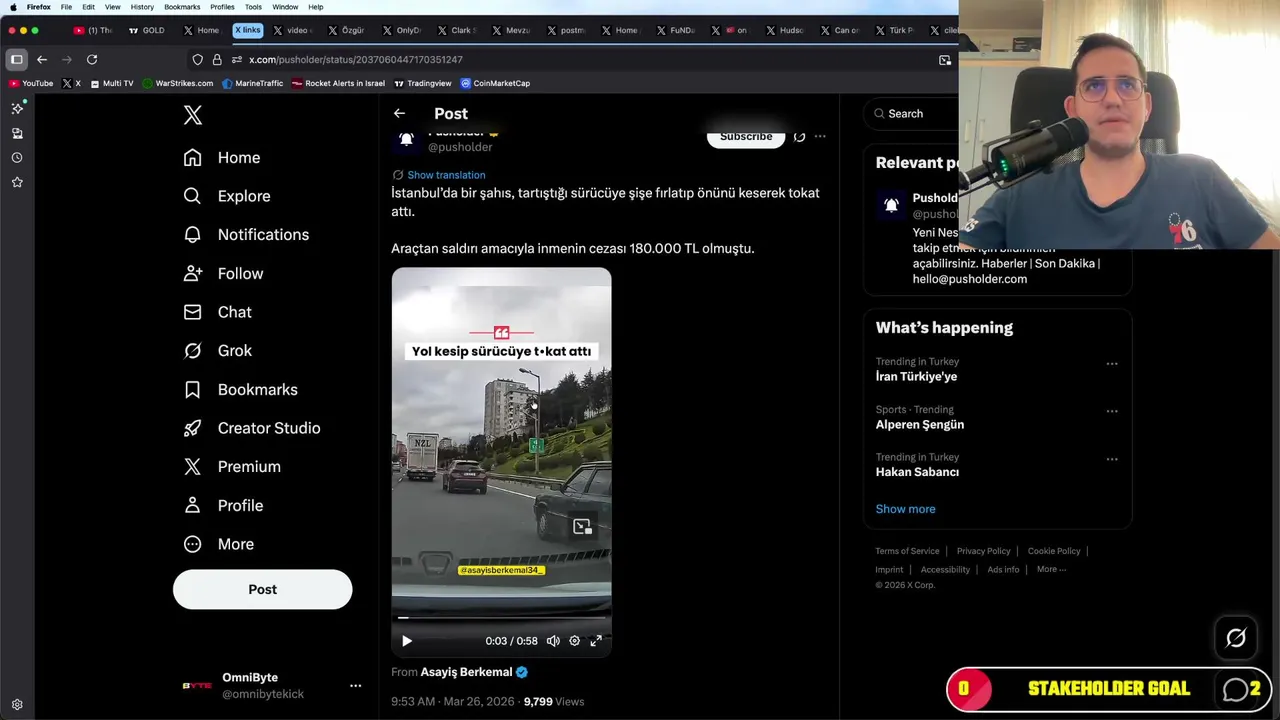The width and height of the screenshot is (1280, 720).
Task: Open Pusholder in Relevant people
Action: tap(935, 198)
